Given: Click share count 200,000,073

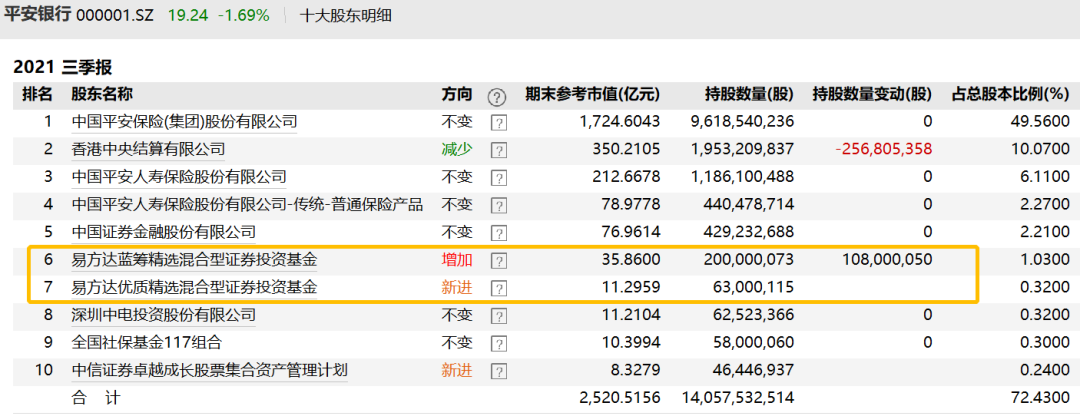Looking at the screenshot, I should click(x=749, y=260).
